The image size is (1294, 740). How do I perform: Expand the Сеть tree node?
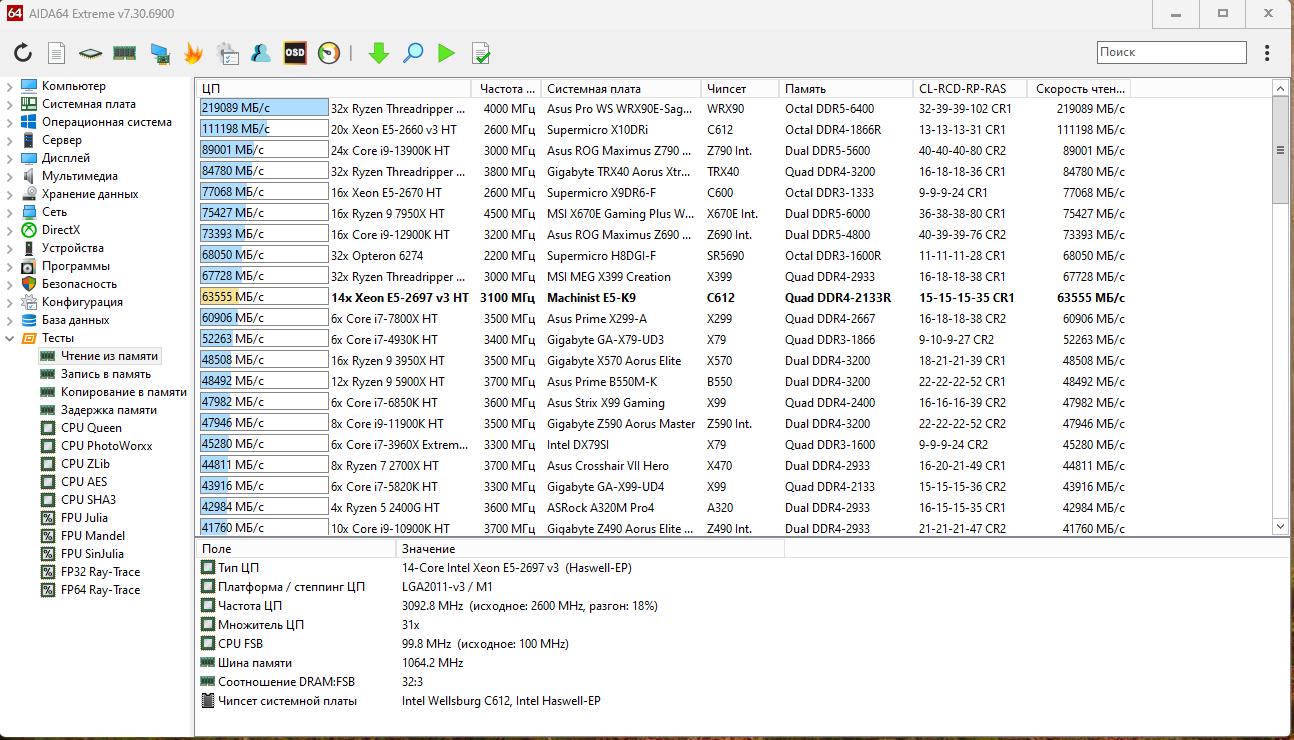10,212
